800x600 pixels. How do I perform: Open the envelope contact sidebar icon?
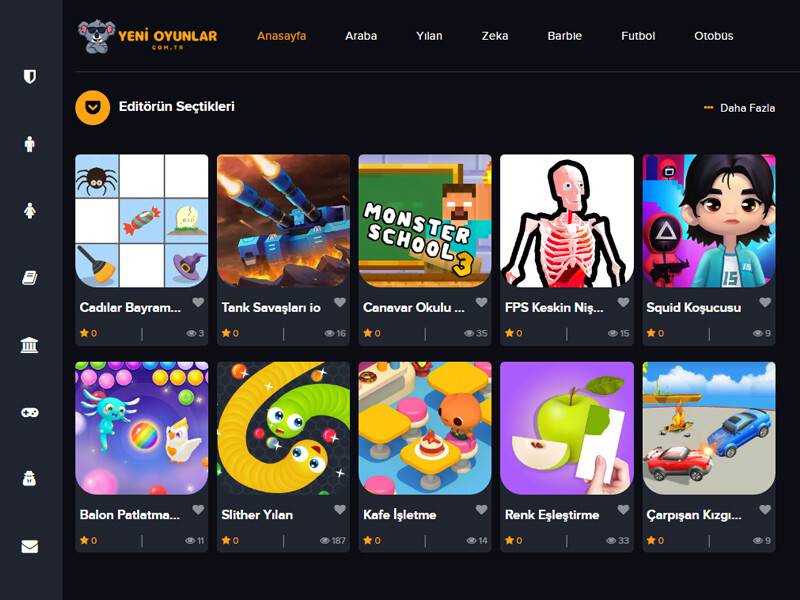coord(30,546)
